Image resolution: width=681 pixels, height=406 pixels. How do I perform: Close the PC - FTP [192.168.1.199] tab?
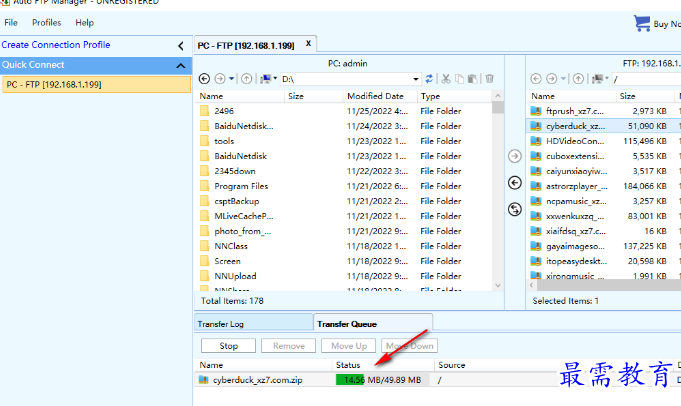[x=308, y=43]
